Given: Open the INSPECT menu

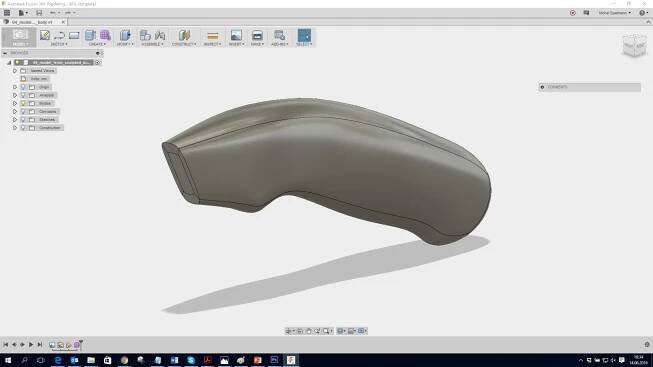Looking at the screenshot, I should 212,44.
